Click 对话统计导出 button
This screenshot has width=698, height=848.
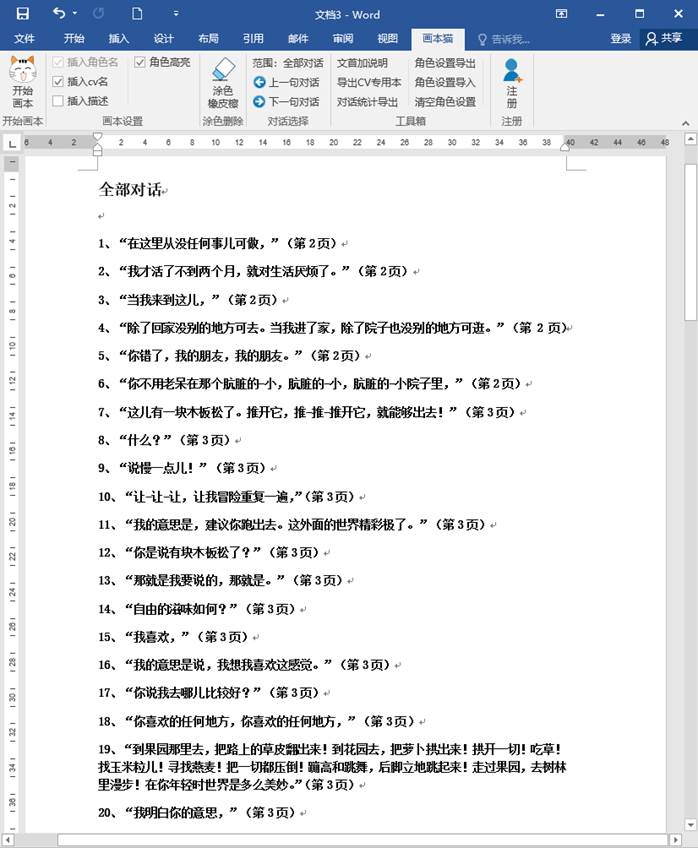click(x=367, y=102)
